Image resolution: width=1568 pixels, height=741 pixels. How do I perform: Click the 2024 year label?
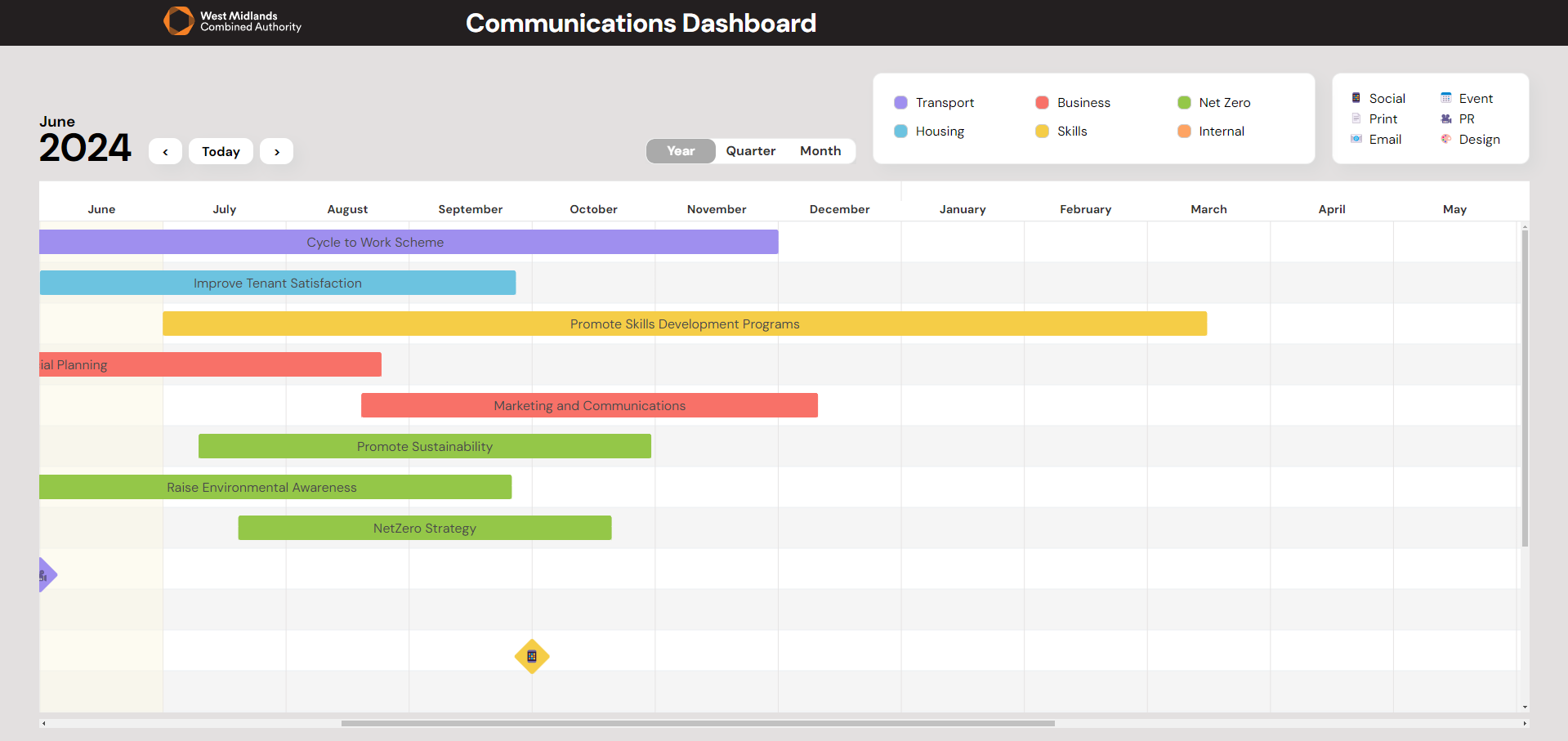[x=85, y=148]
